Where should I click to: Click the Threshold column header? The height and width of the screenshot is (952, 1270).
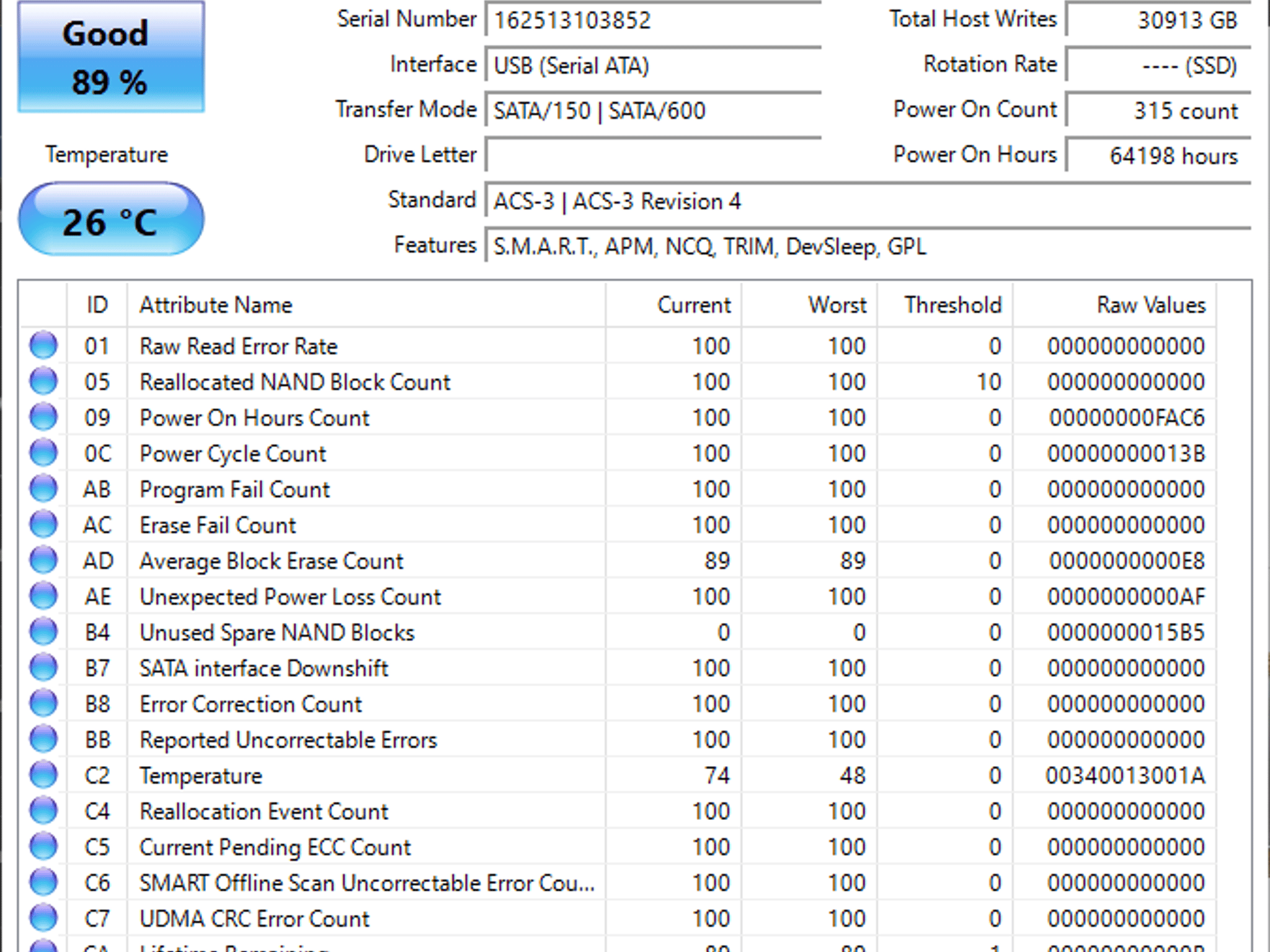coord(945,305)
